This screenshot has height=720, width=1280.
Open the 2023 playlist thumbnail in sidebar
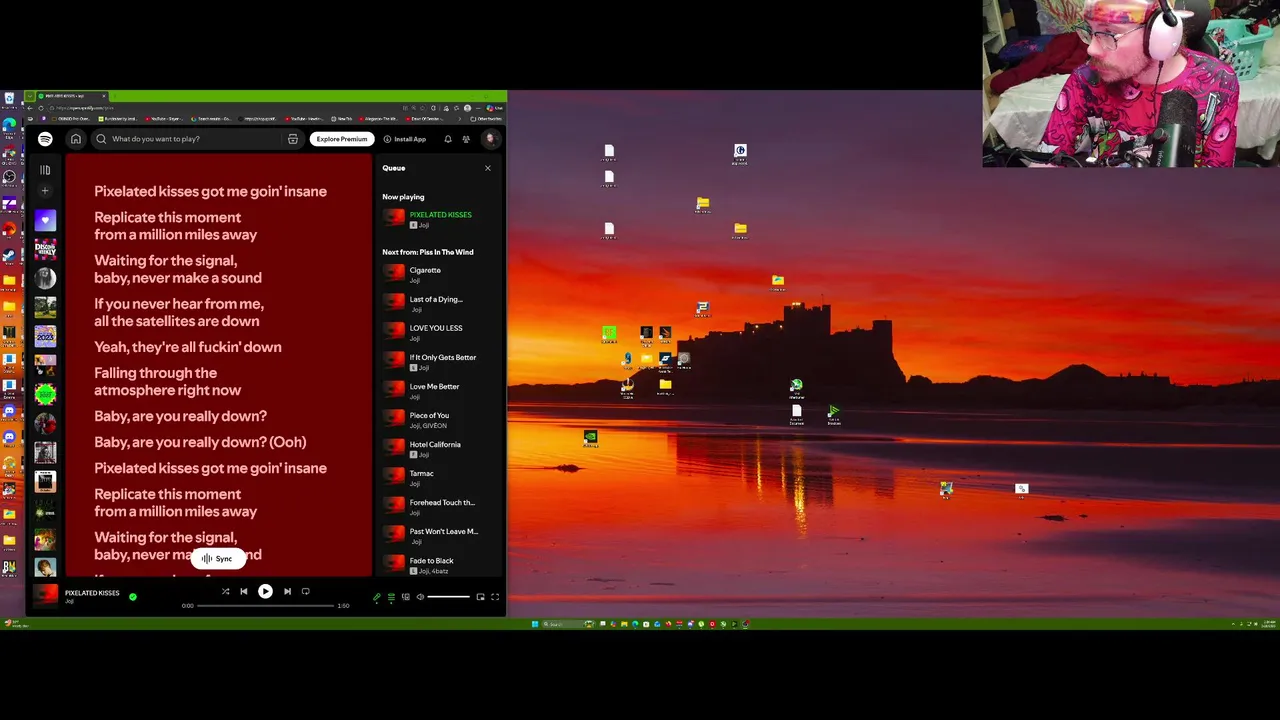click(45, 336)
